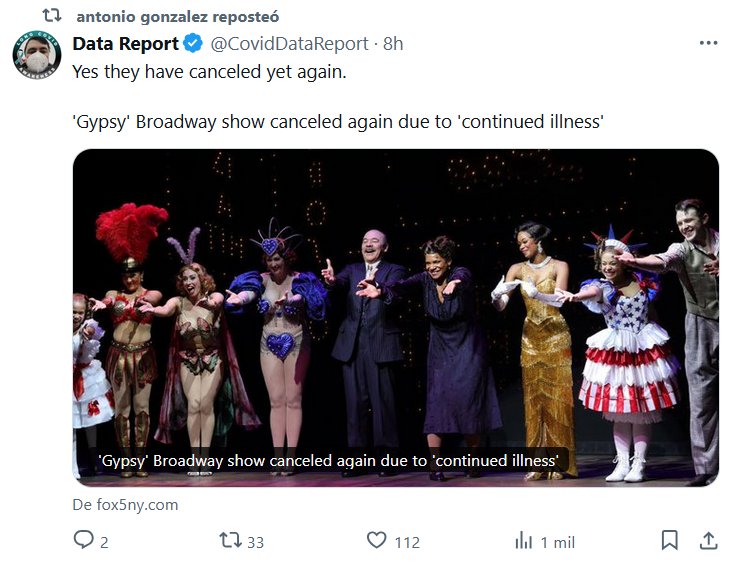This screenshot has height=566, width=740.
Task: Click the reply speech bubble icon
Action: (84, 541)
